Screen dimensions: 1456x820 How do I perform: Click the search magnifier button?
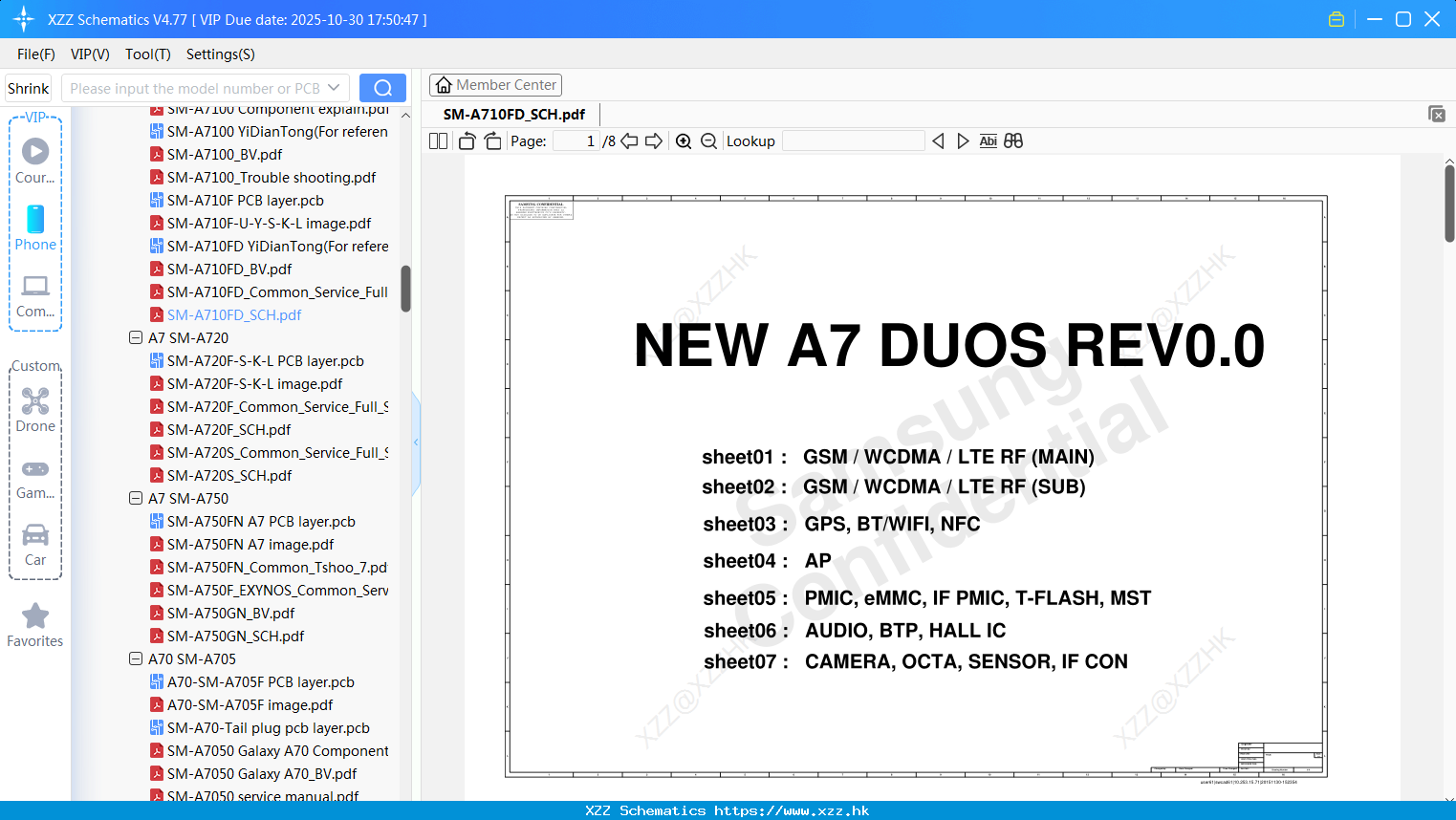pos(382,88)
